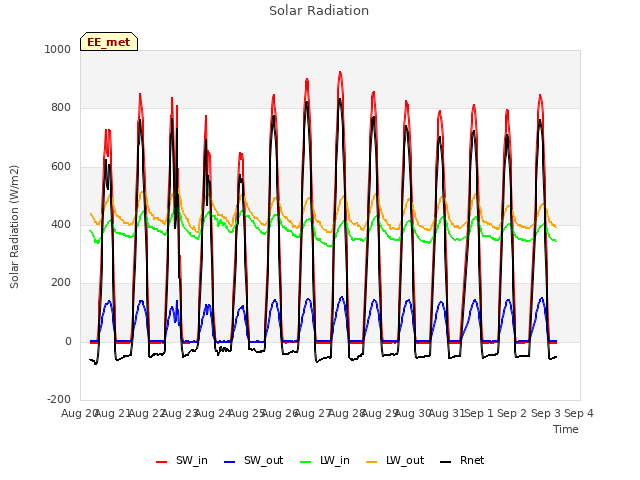Click the 800 y-axis tick label

pyautogui.click(x=61, y=108)
